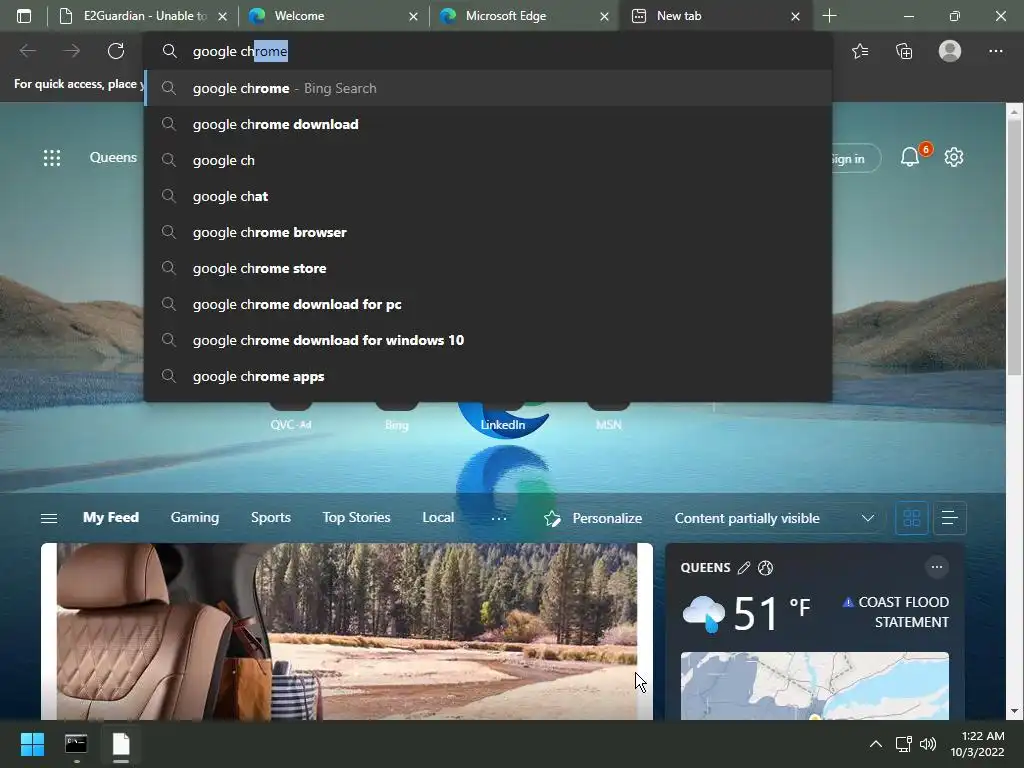Click the Personalize button label
Viewport: 1024px width, 768px height.
(607, 519)
